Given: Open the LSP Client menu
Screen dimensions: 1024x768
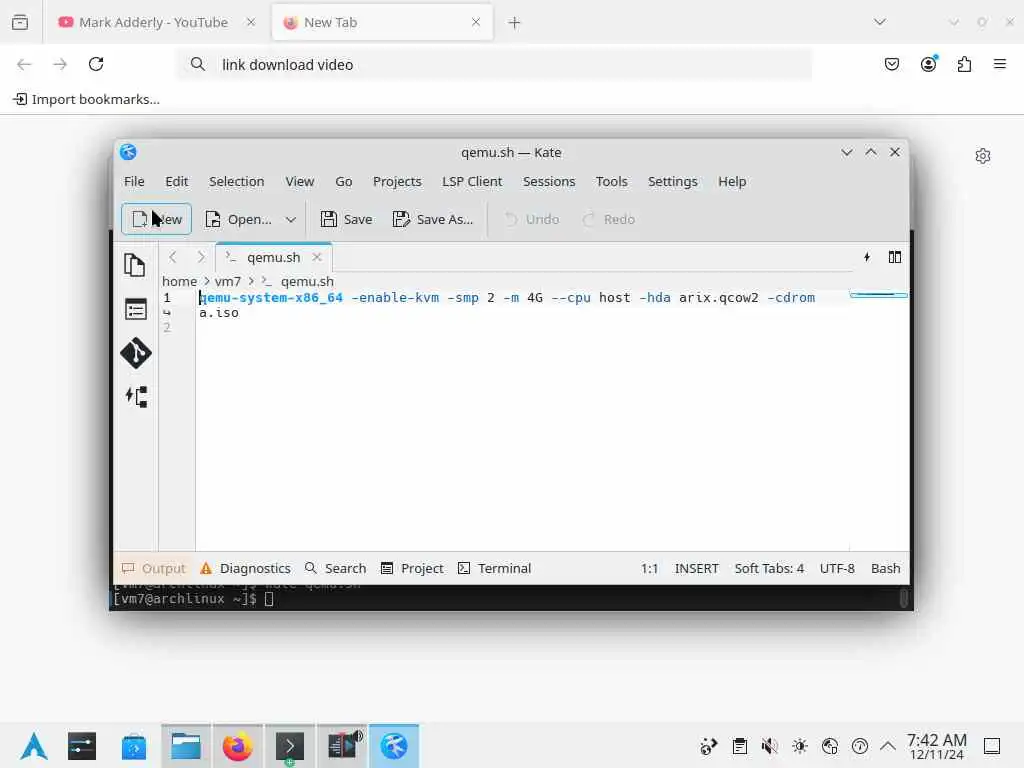Looking at the screenshot, I should 472,182.
